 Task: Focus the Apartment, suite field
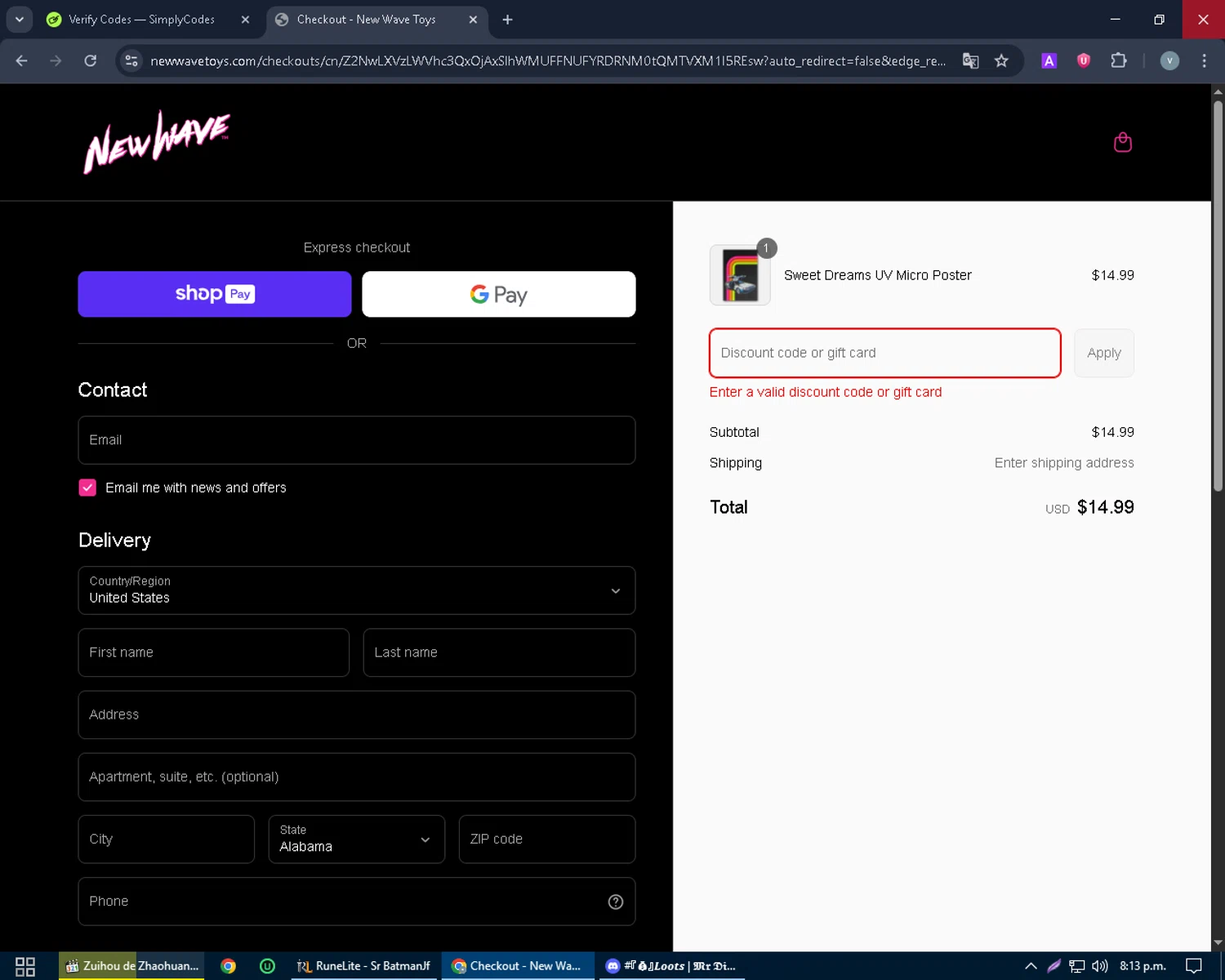coord(357,777)
